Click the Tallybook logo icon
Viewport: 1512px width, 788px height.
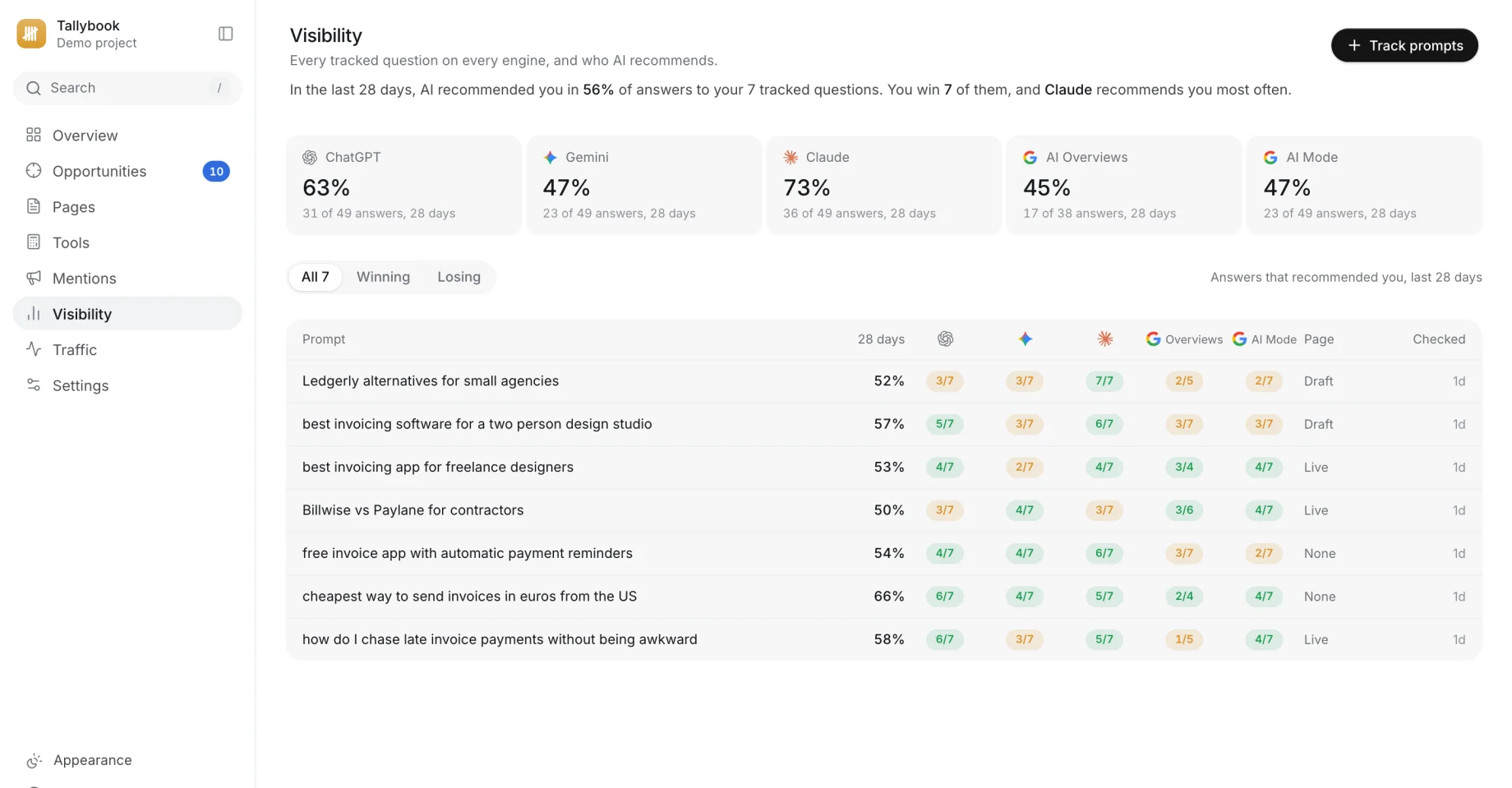(31, 34)
